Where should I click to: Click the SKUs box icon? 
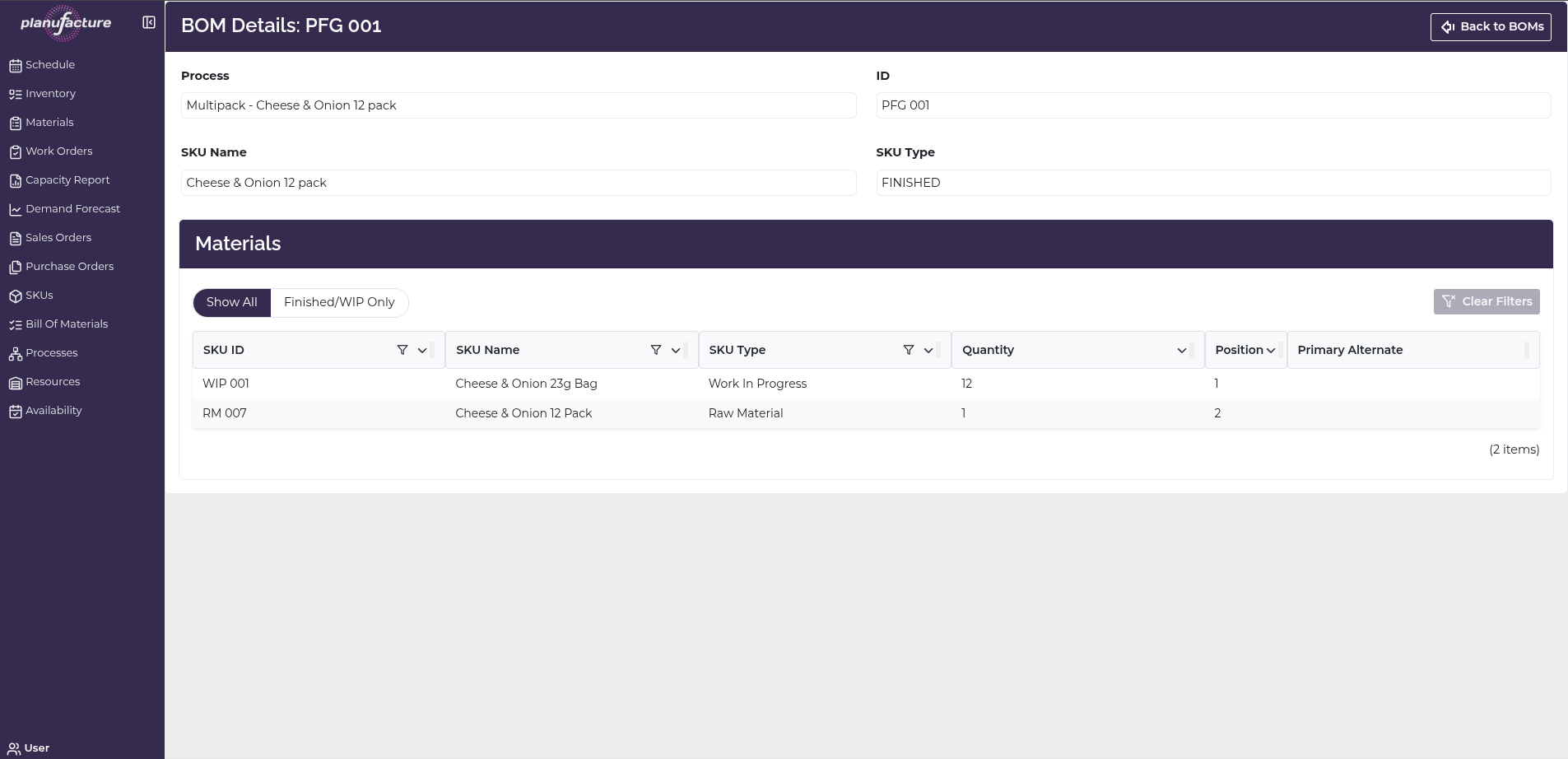[16, 296]
